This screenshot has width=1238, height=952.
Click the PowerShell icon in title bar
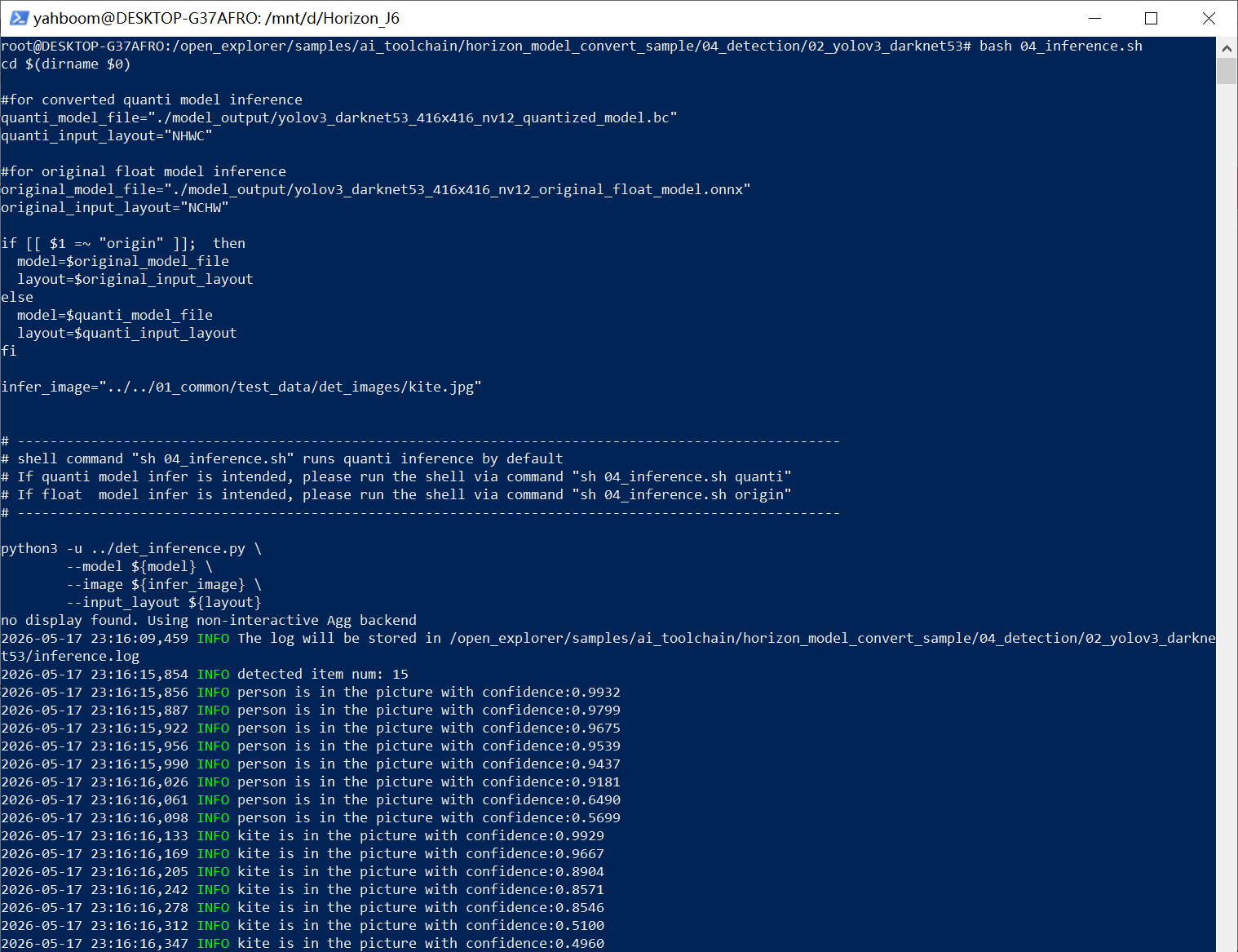pos(19,18)
